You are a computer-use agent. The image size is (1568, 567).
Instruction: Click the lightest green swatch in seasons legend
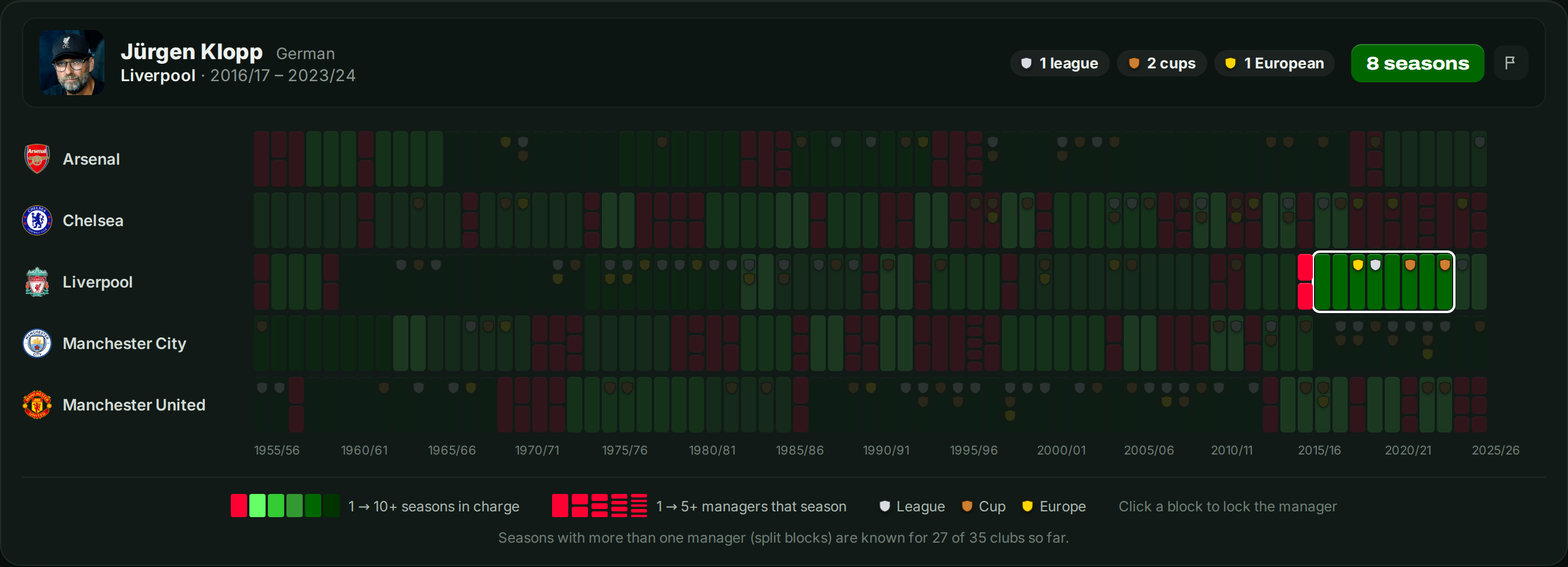pos(257,506)
